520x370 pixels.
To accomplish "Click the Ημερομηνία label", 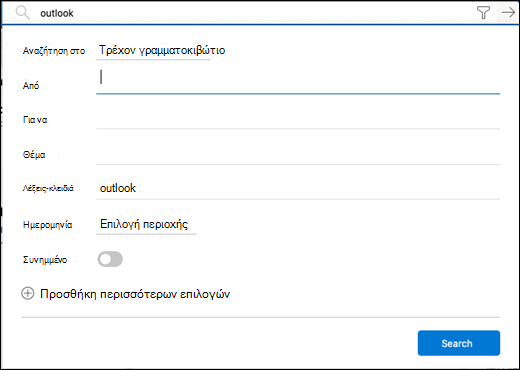I will tap(47, 225).
